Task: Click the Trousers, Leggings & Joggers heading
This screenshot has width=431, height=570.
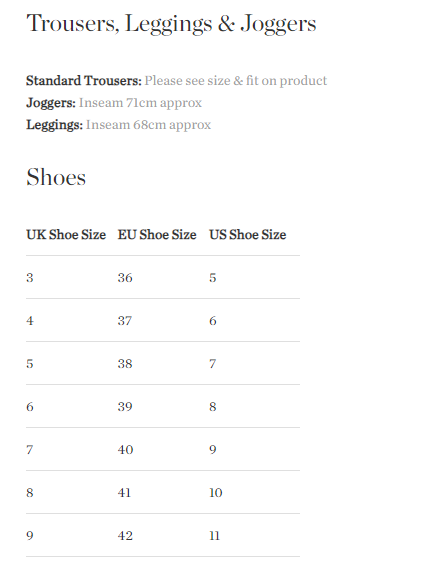Action: 171,24
